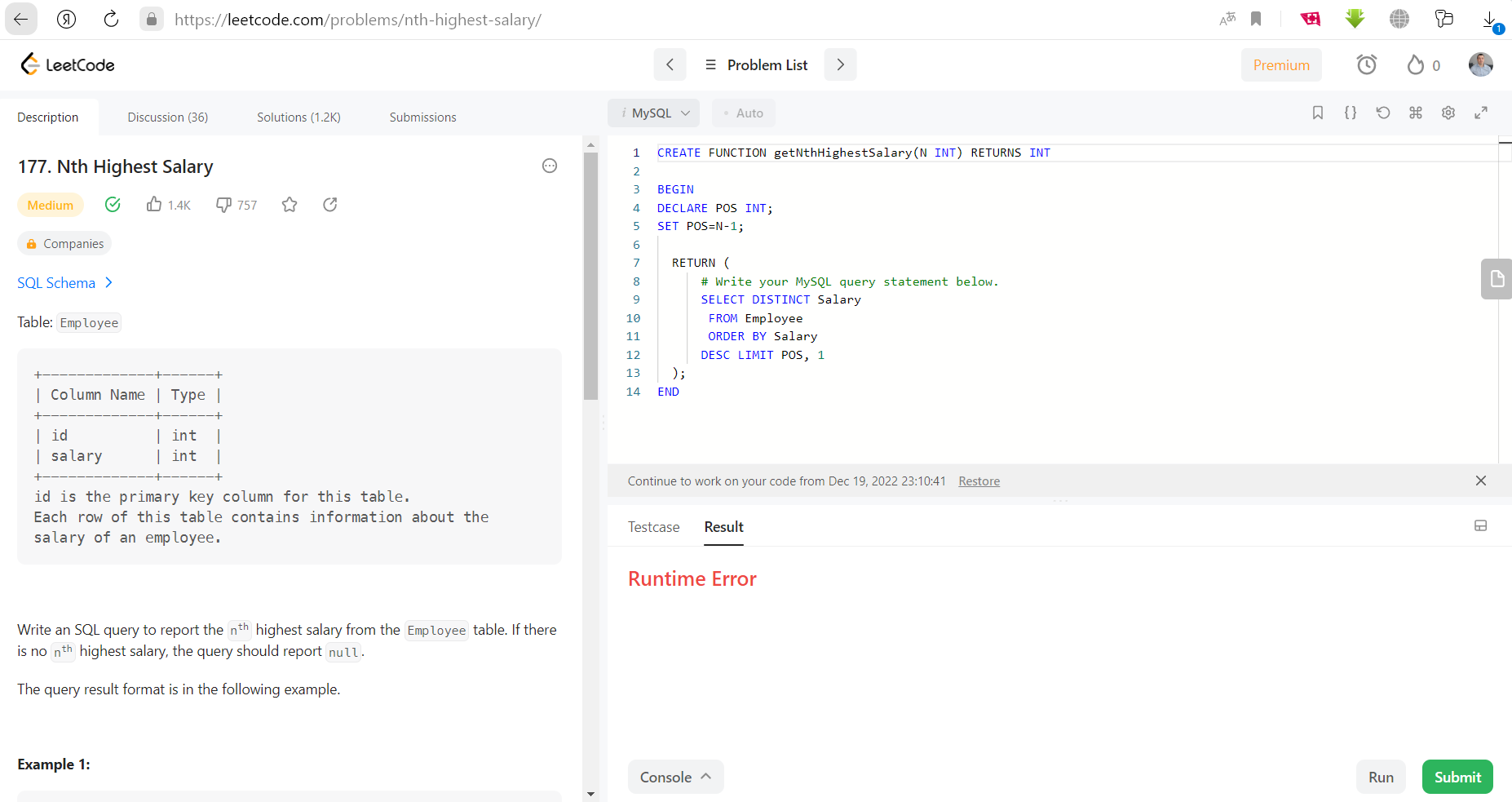Click the Employee table name tag
The height and width of the screenshot is (802, 1512).
89,323
